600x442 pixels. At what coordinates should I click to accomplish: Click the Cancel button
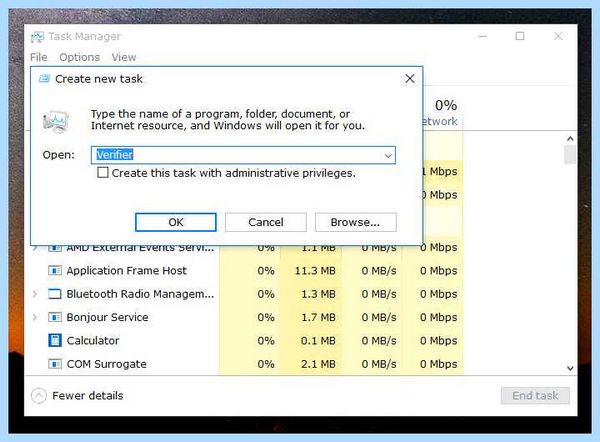point(266,222)
